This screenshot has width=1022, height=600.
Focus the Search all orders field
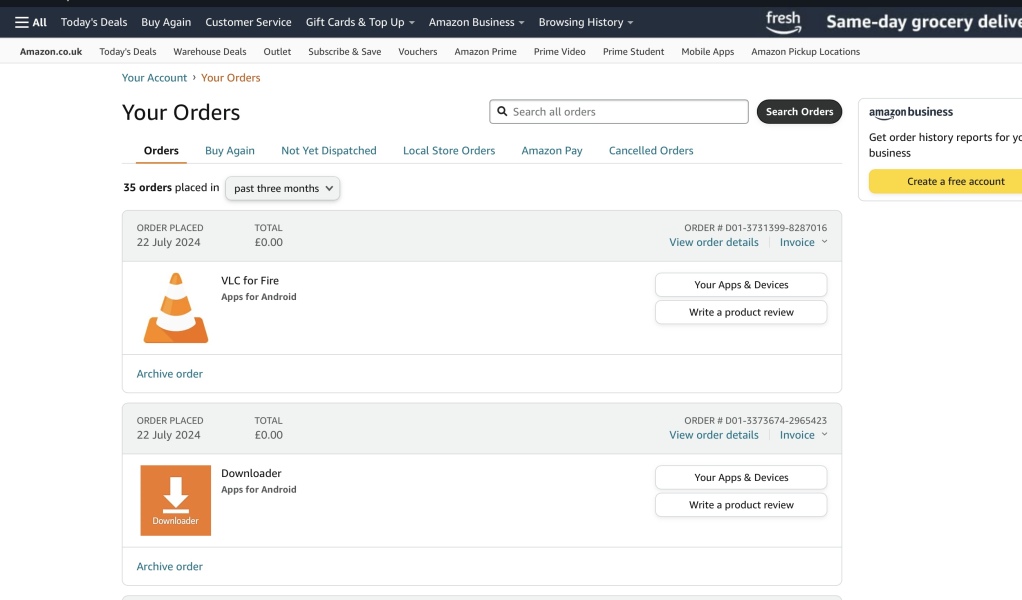[x=619, y=111]
